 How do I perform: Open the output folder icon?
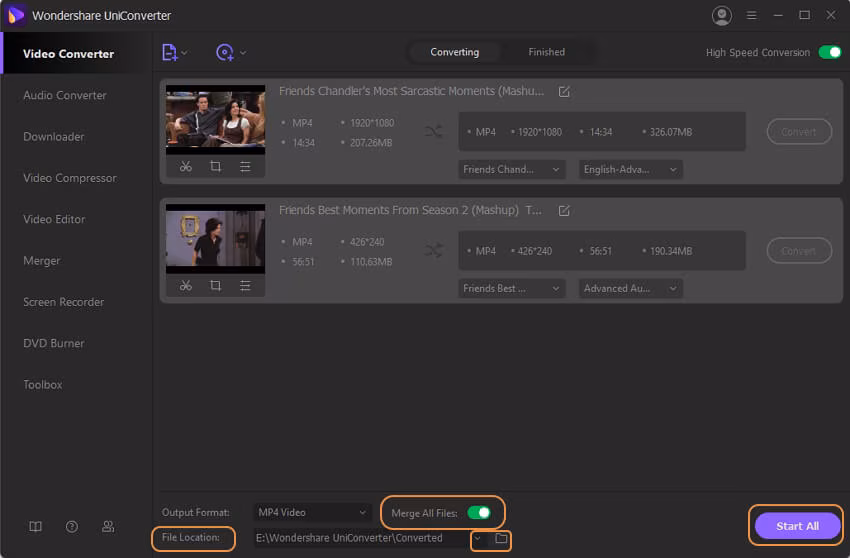coord(501,538)
